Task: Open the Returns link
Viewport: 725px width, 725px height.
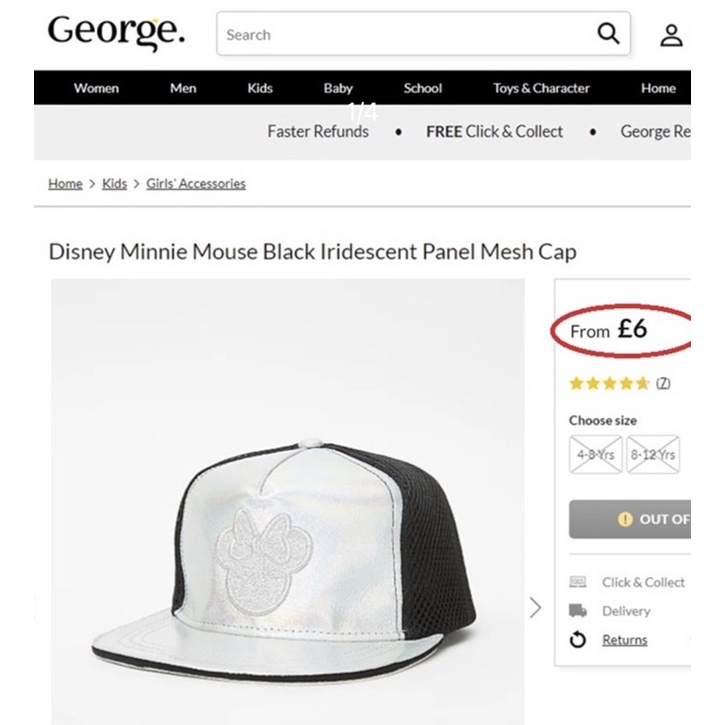Action: (625, 640)
